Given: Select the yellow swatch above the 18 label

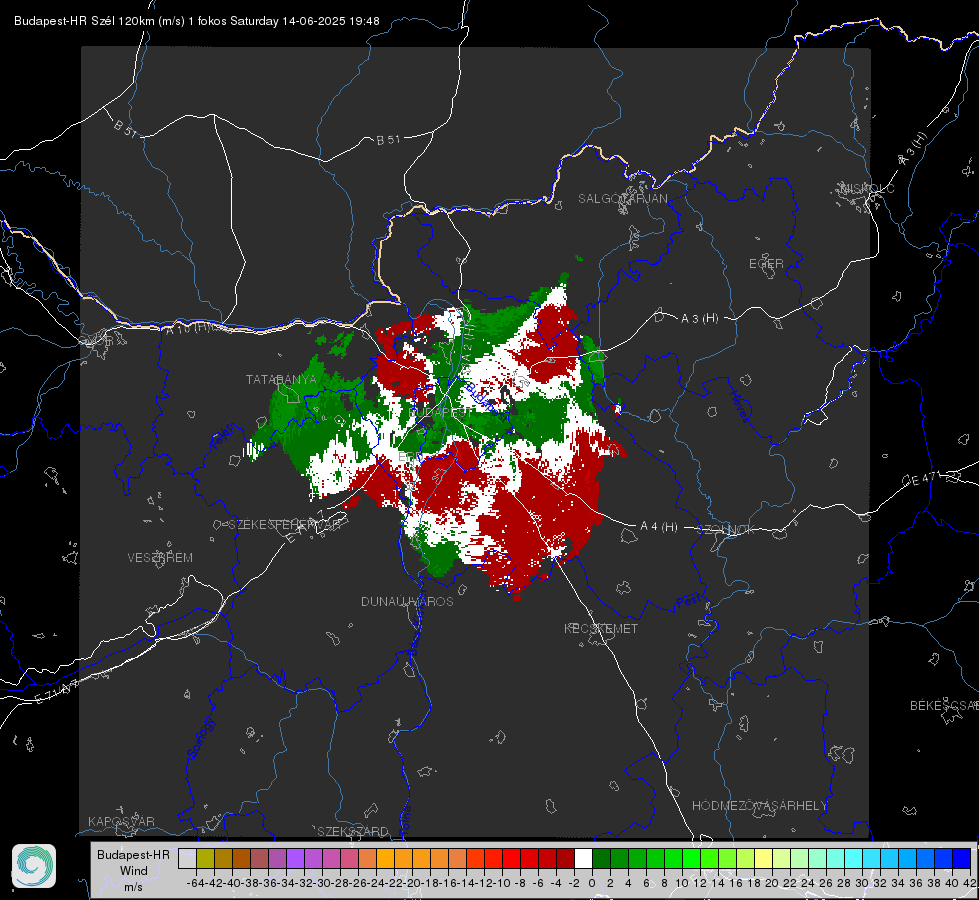Looking at the screenshot, I should tap(764, 859).
